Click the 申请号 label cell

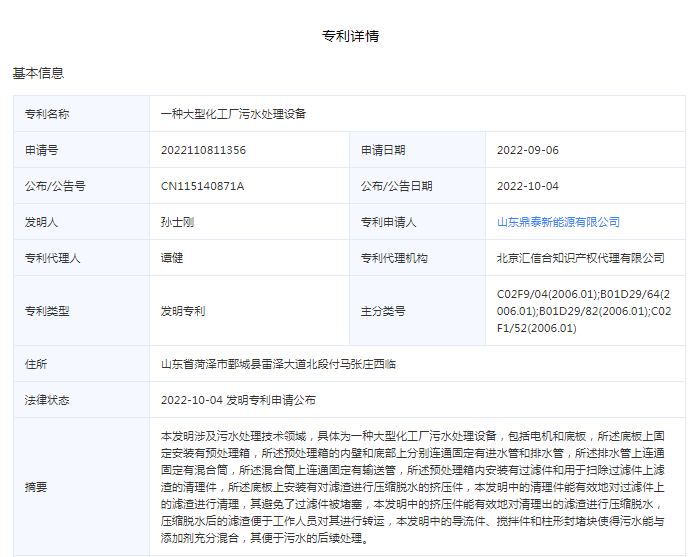[41, 150]
